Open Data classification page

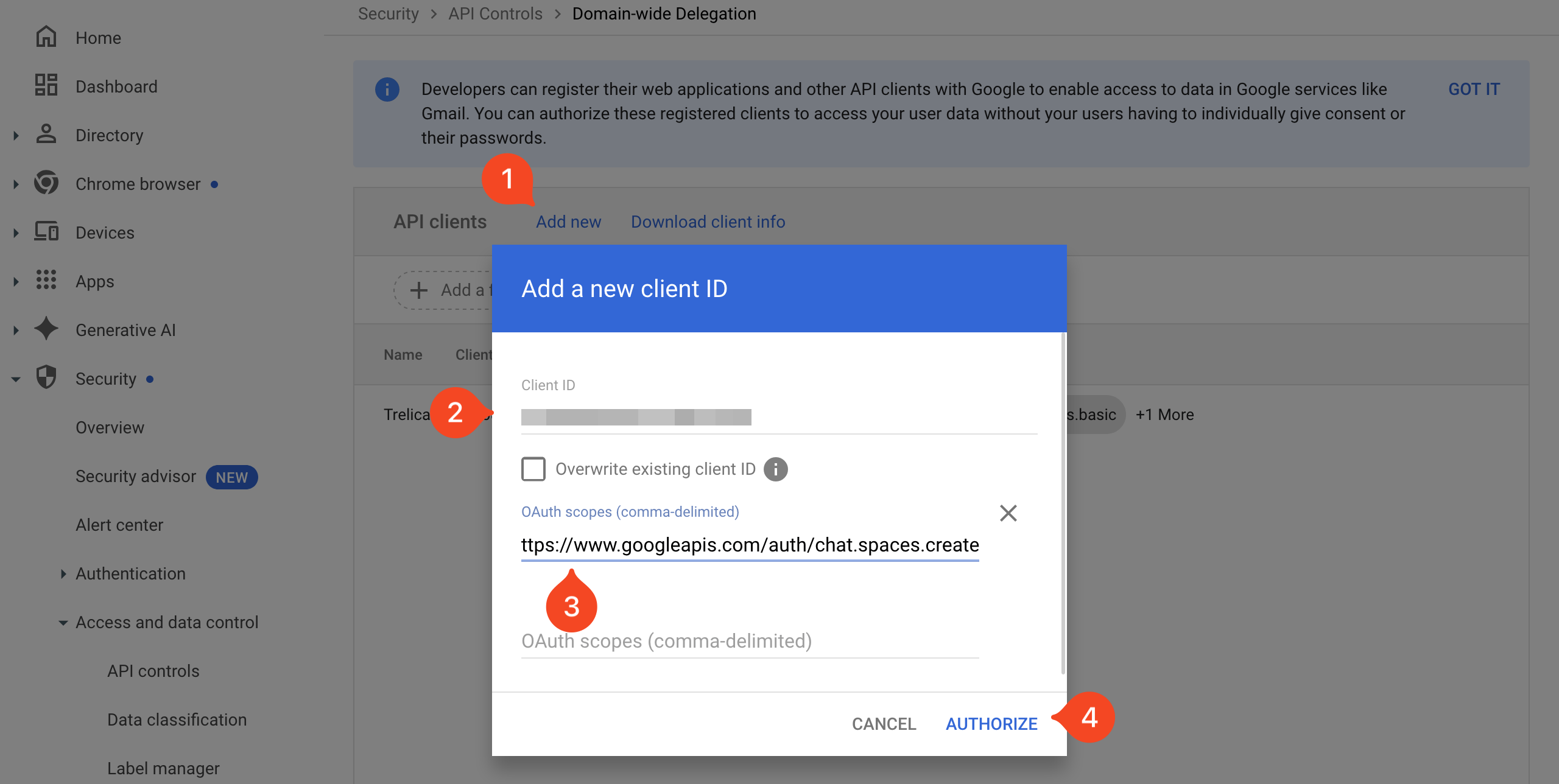177,719
